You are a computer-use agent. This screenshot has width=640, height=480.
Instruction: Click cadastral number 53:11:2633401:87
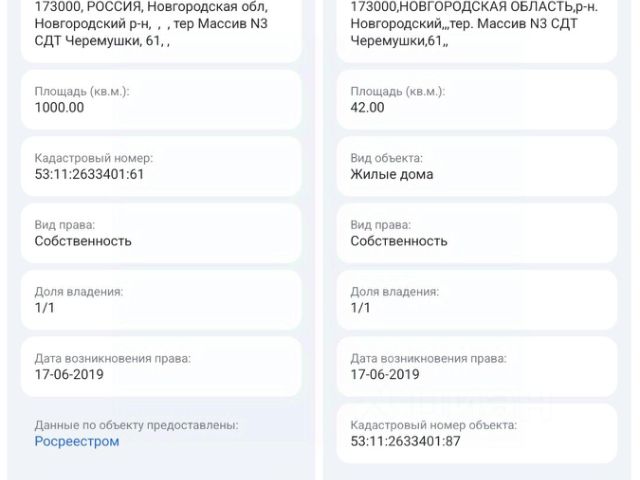pyautogui.click(x=406, y=441)
